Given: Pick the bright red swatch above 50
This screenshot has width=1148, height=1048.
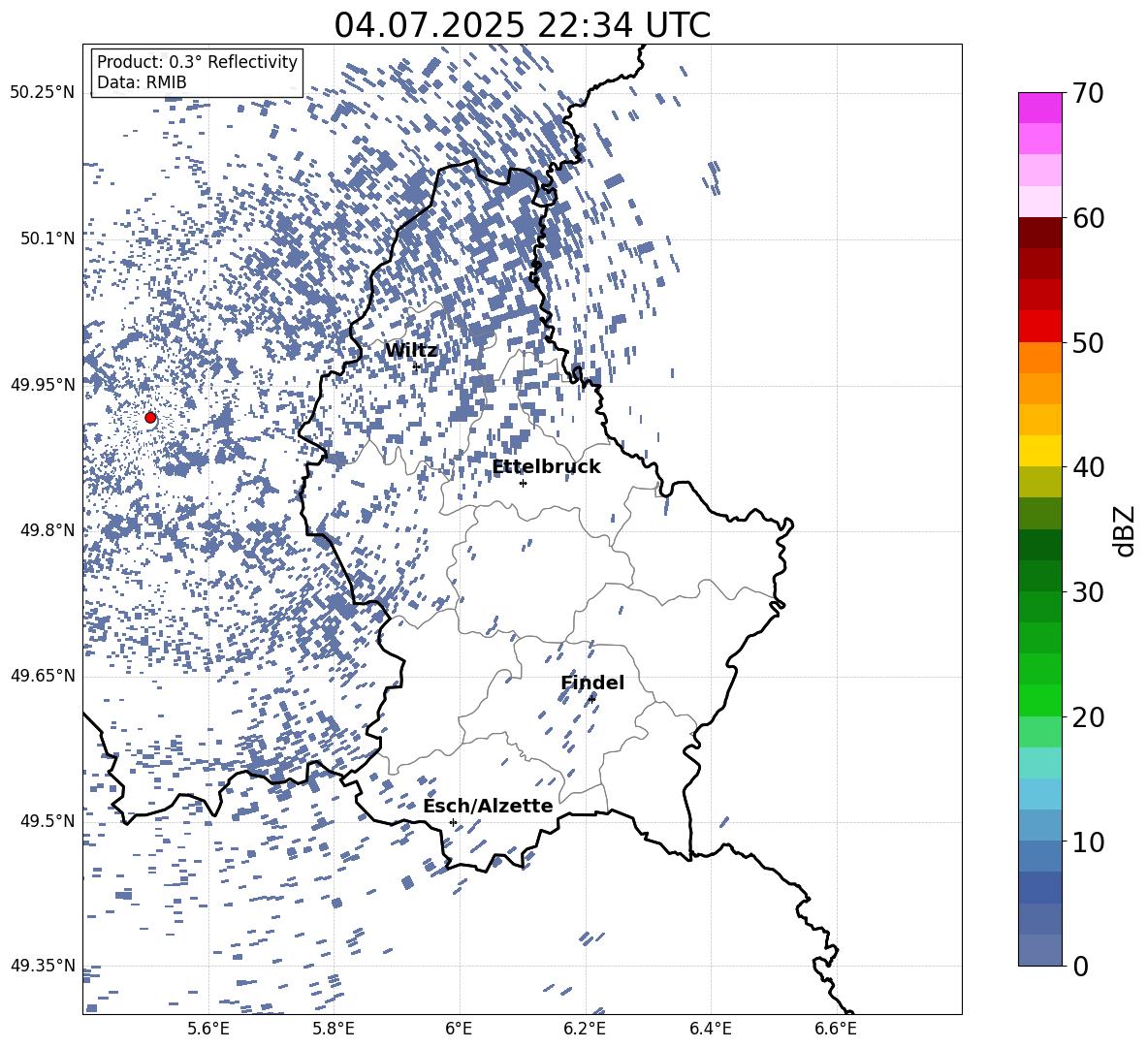Looking at the screenshot, I should pos(1040,327).
